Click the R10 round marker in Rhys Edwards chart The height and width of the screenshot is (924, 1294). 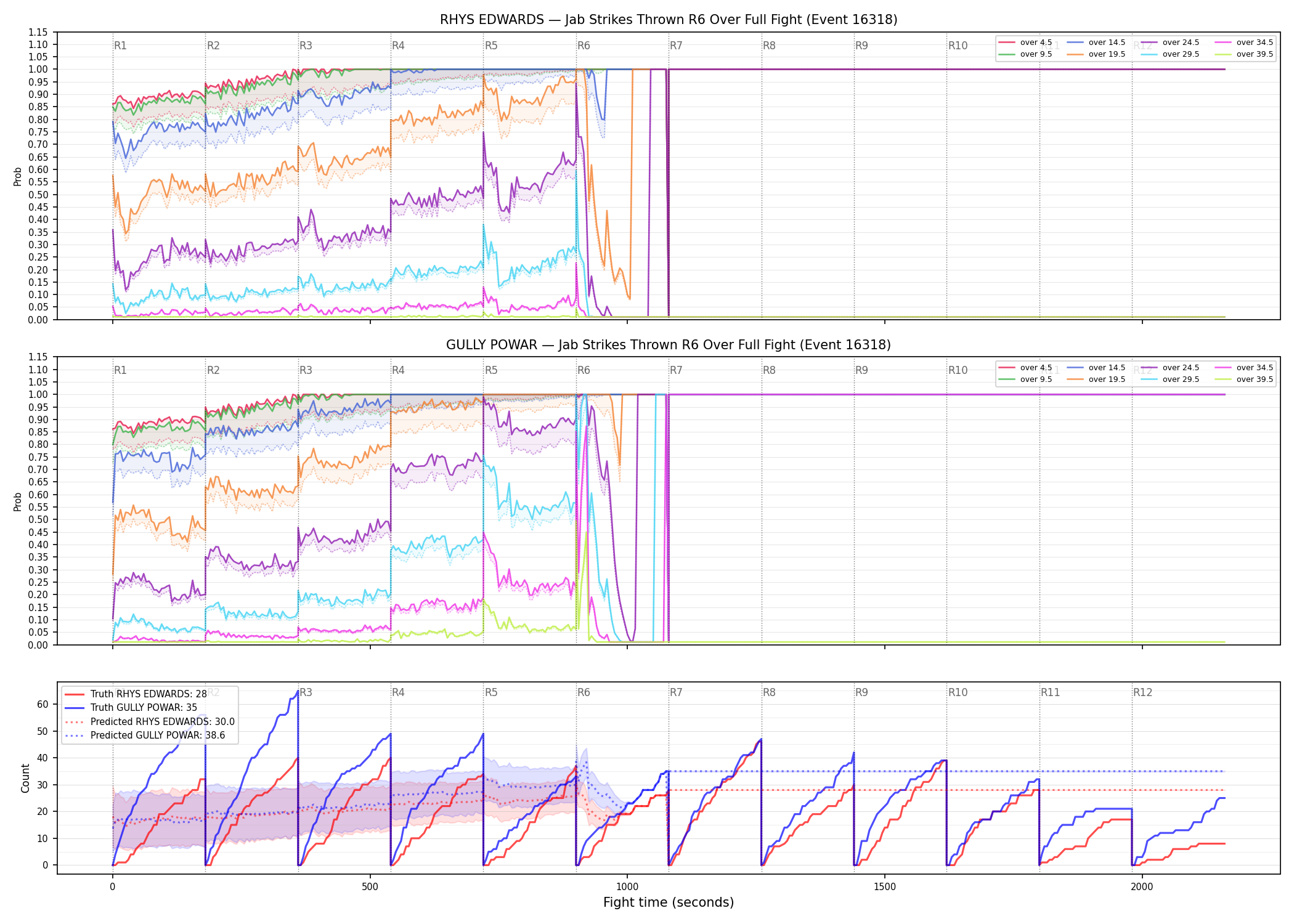pos(958,46)
